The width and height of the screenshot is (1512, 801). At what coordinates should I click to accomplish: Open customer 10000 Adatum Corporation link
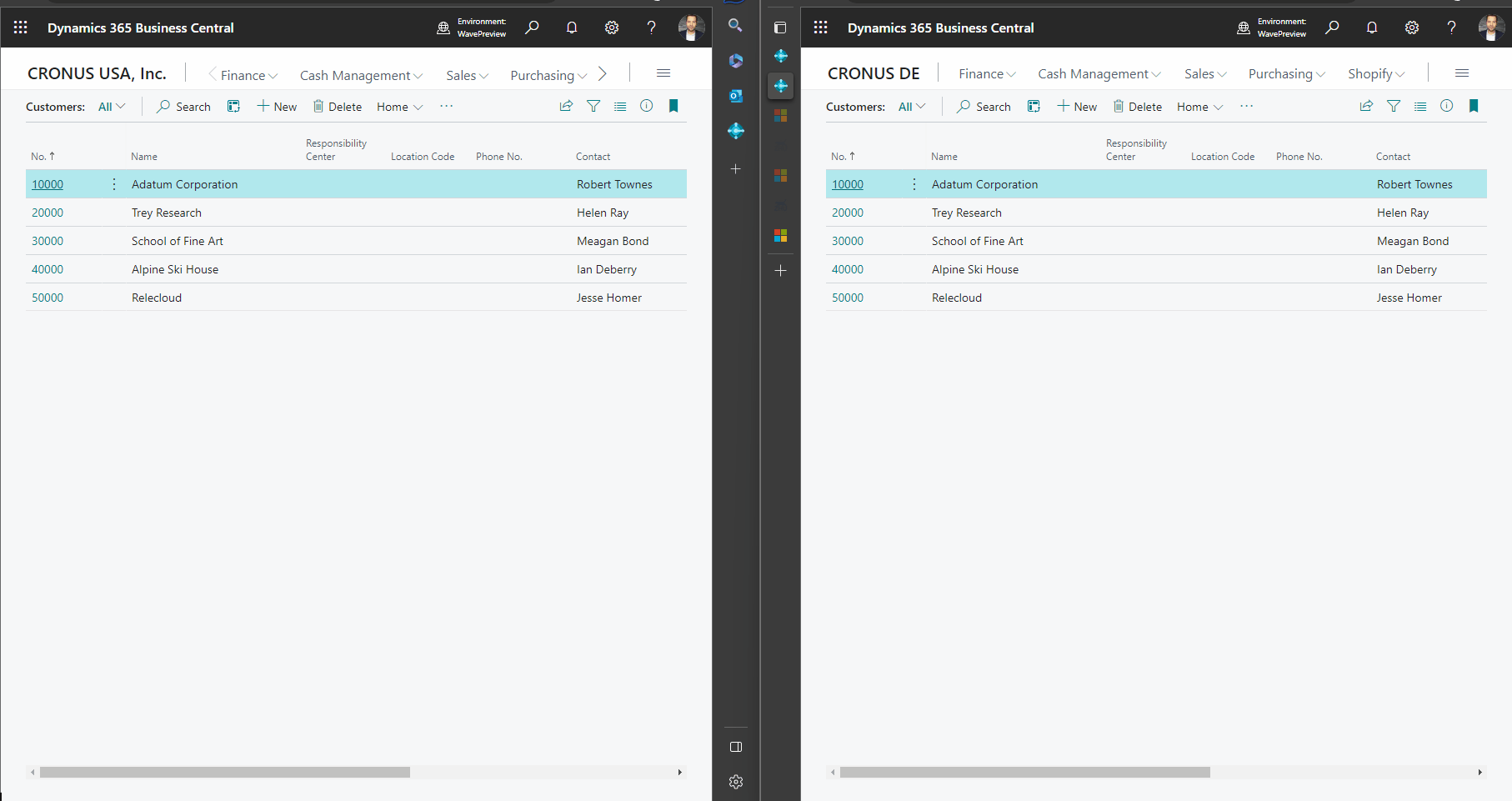[48, 184]
